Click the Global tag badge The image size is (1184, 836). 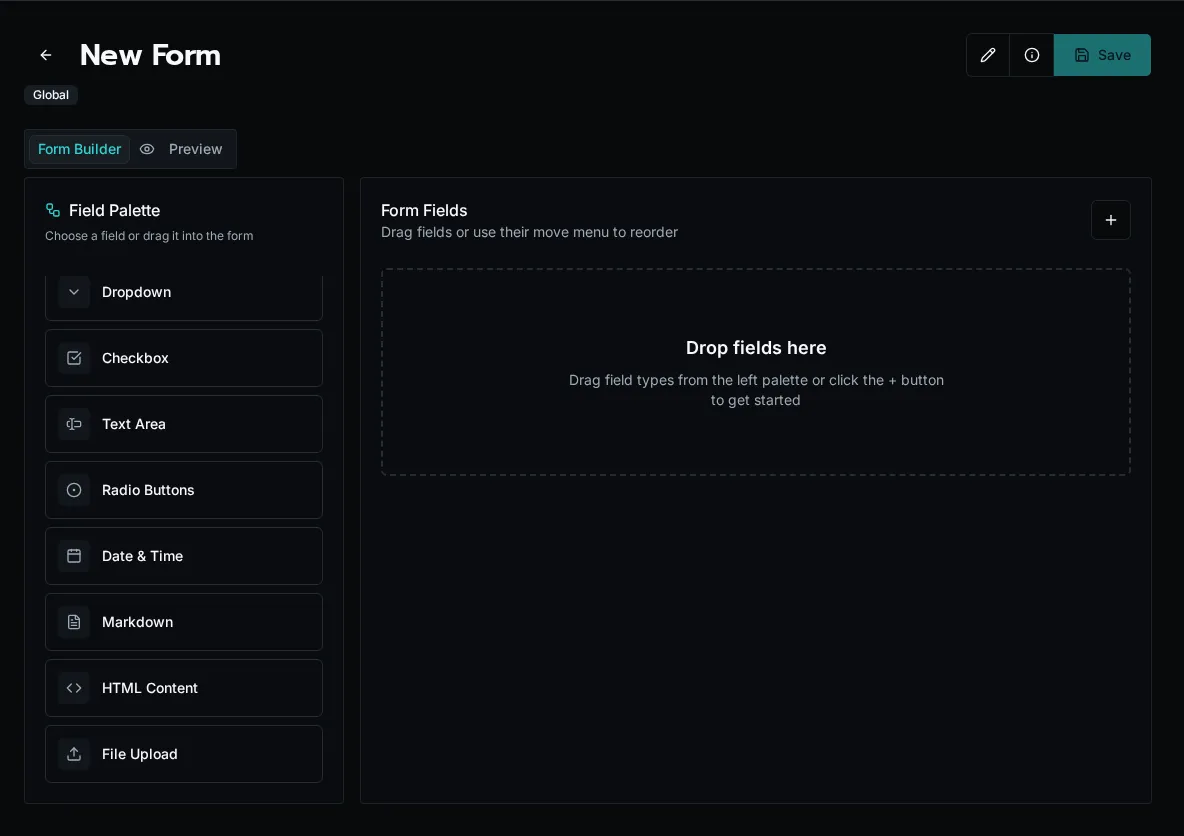click(51, 95)
